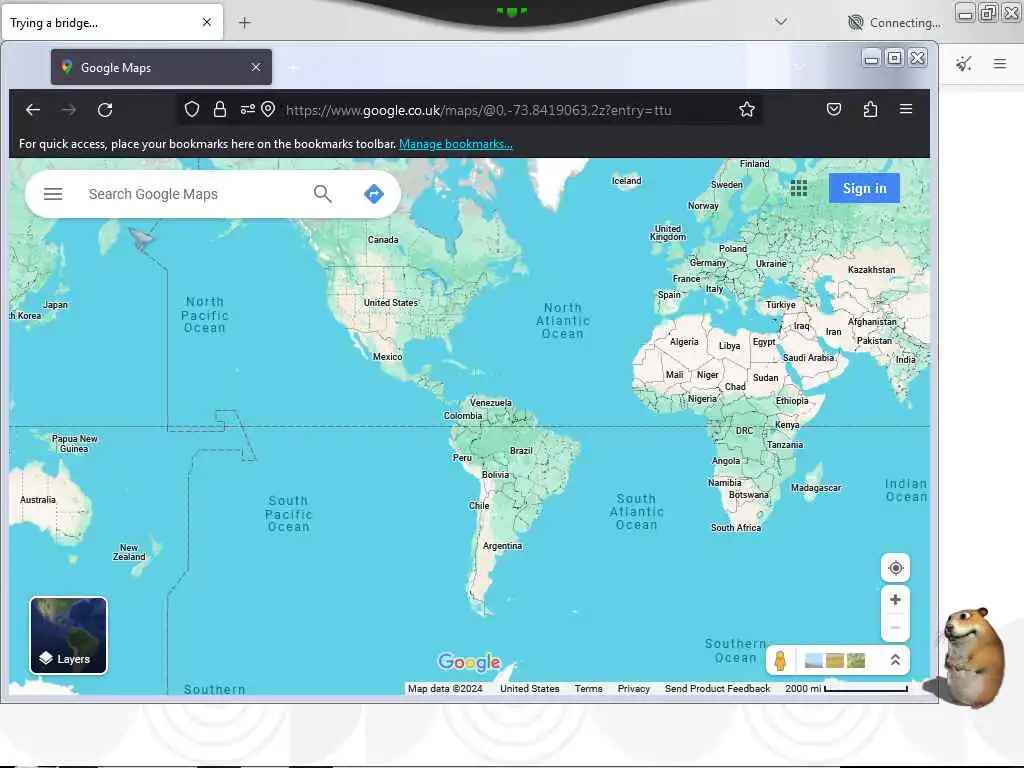
Task: Click Send Product Feedback link
Action: click(717, 688)
